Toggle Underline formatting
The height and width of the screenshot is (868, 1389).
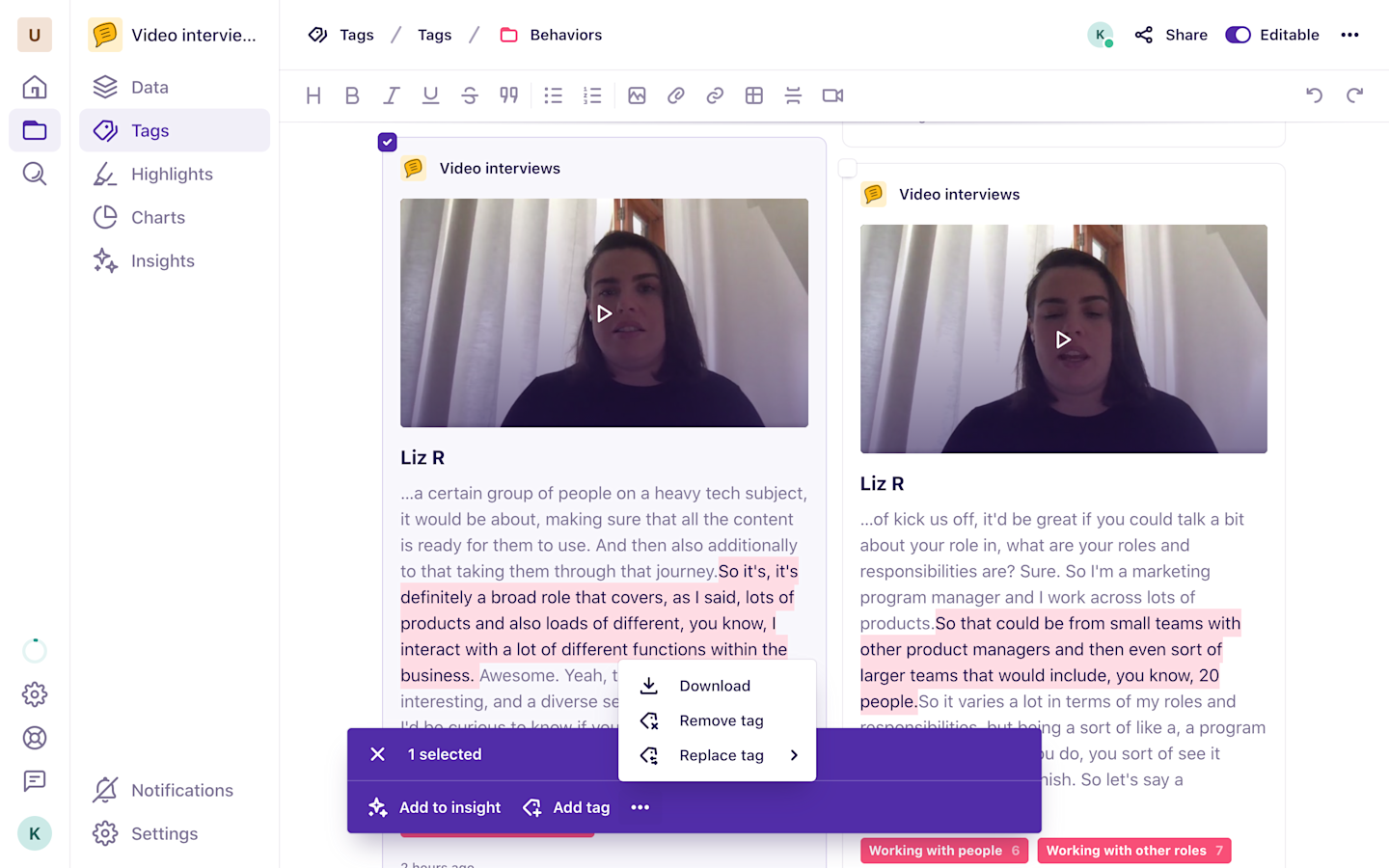430,95
